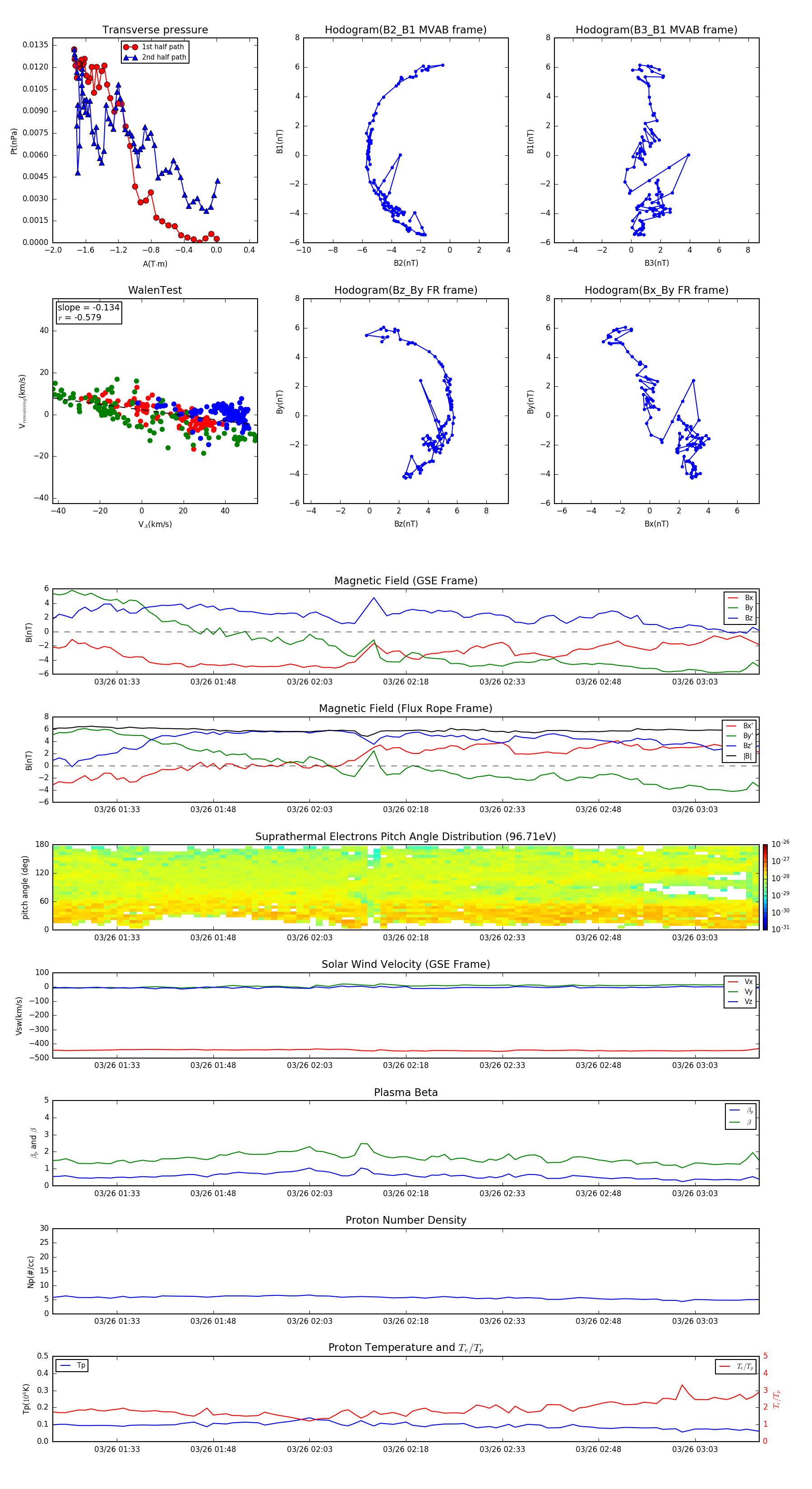
Task: Click the pitch angle color bar
Action: [765, 887]
